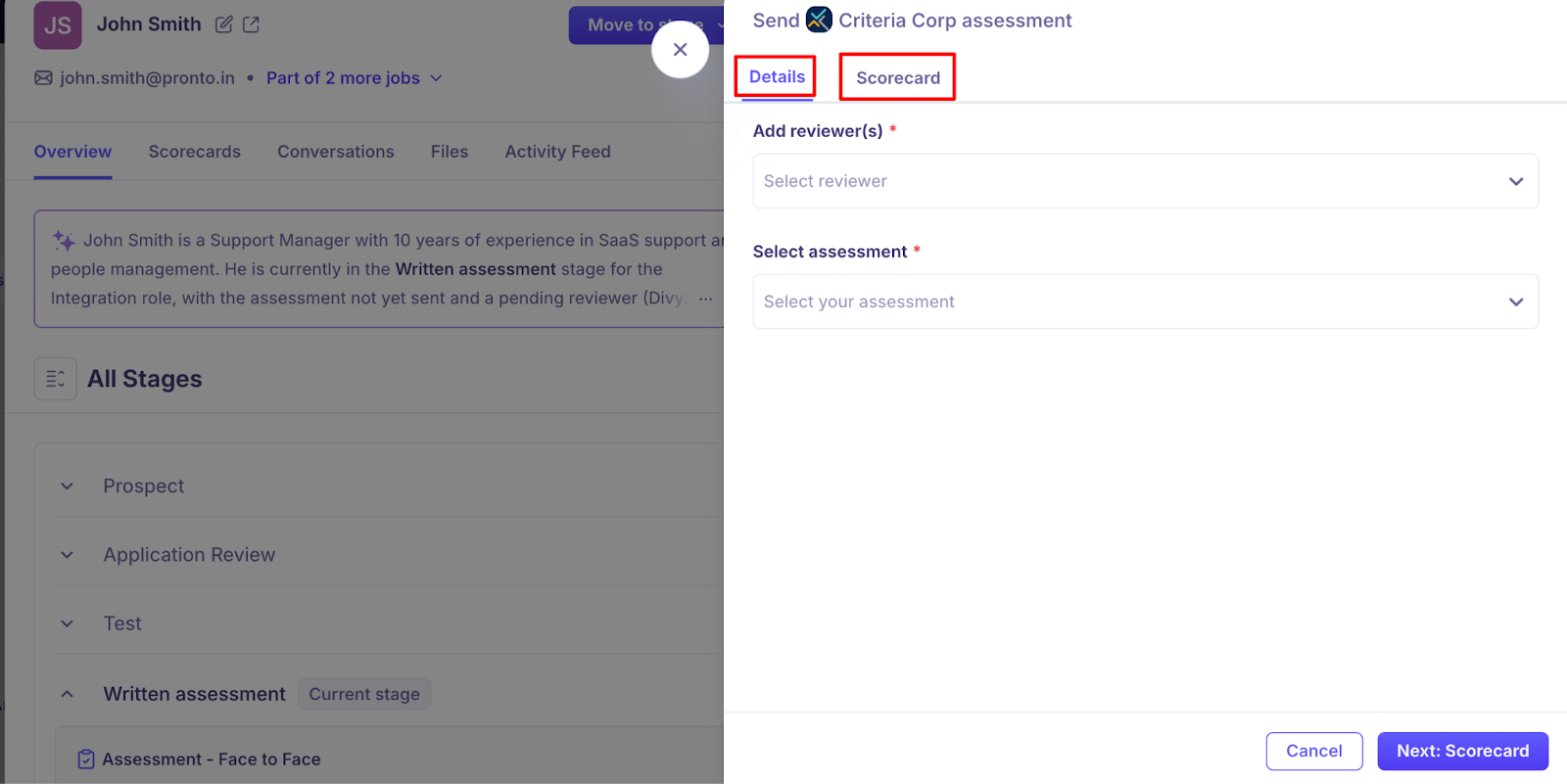Expand the summary with the ellipsis
This screenshot has height=784, width=1567.
point(705,299)
